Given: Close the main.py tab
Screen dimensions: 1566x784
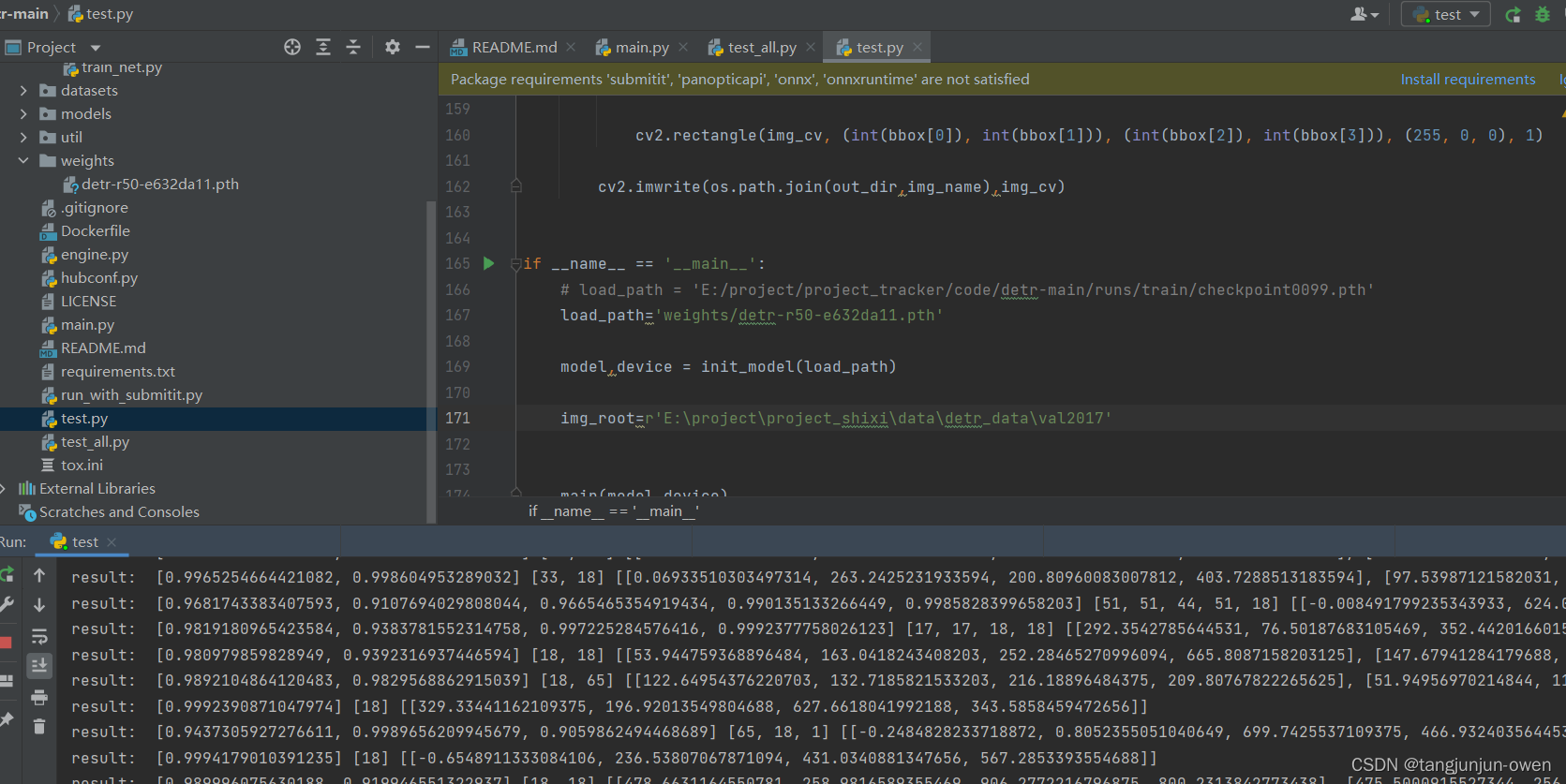Looking at the screenshot, I should point(683,47).
